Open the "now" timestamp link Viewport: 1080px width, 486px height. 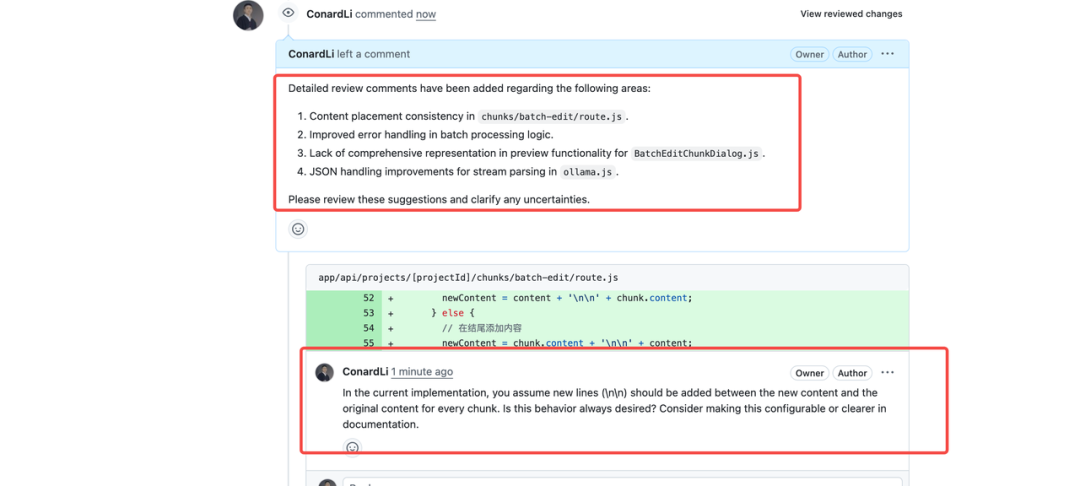tap(426, 15)
